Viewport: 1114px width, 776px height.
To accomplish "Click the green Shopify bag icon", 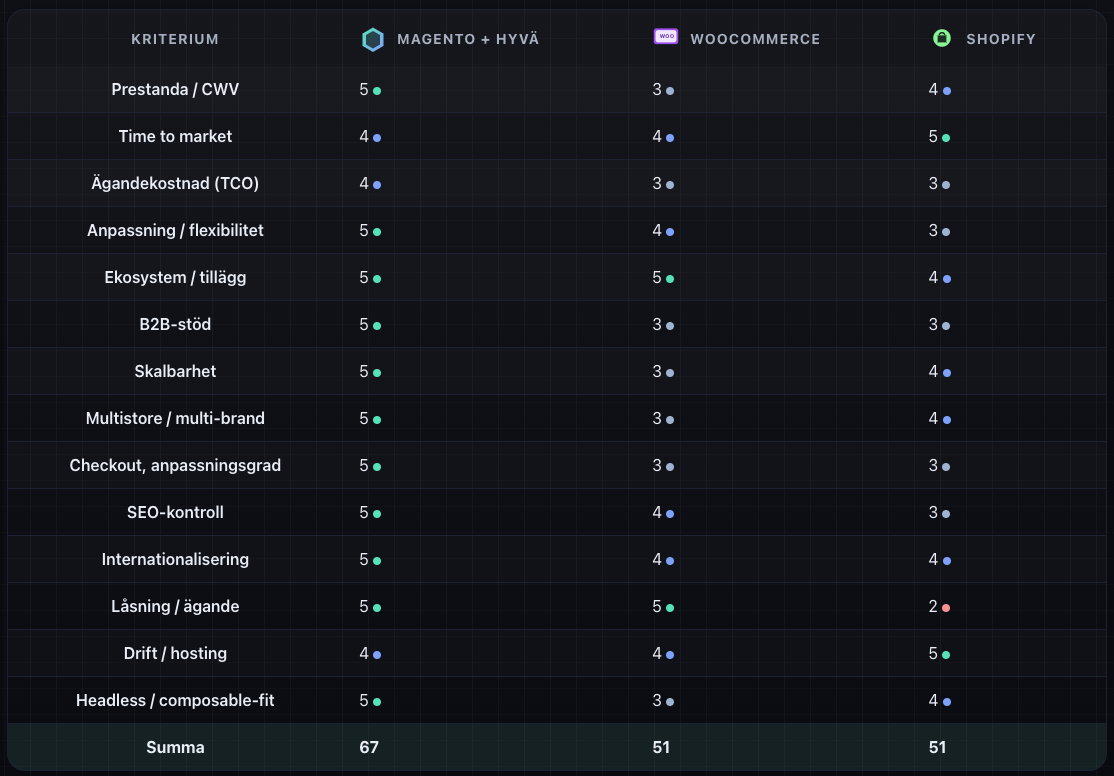I will (941, 38).
